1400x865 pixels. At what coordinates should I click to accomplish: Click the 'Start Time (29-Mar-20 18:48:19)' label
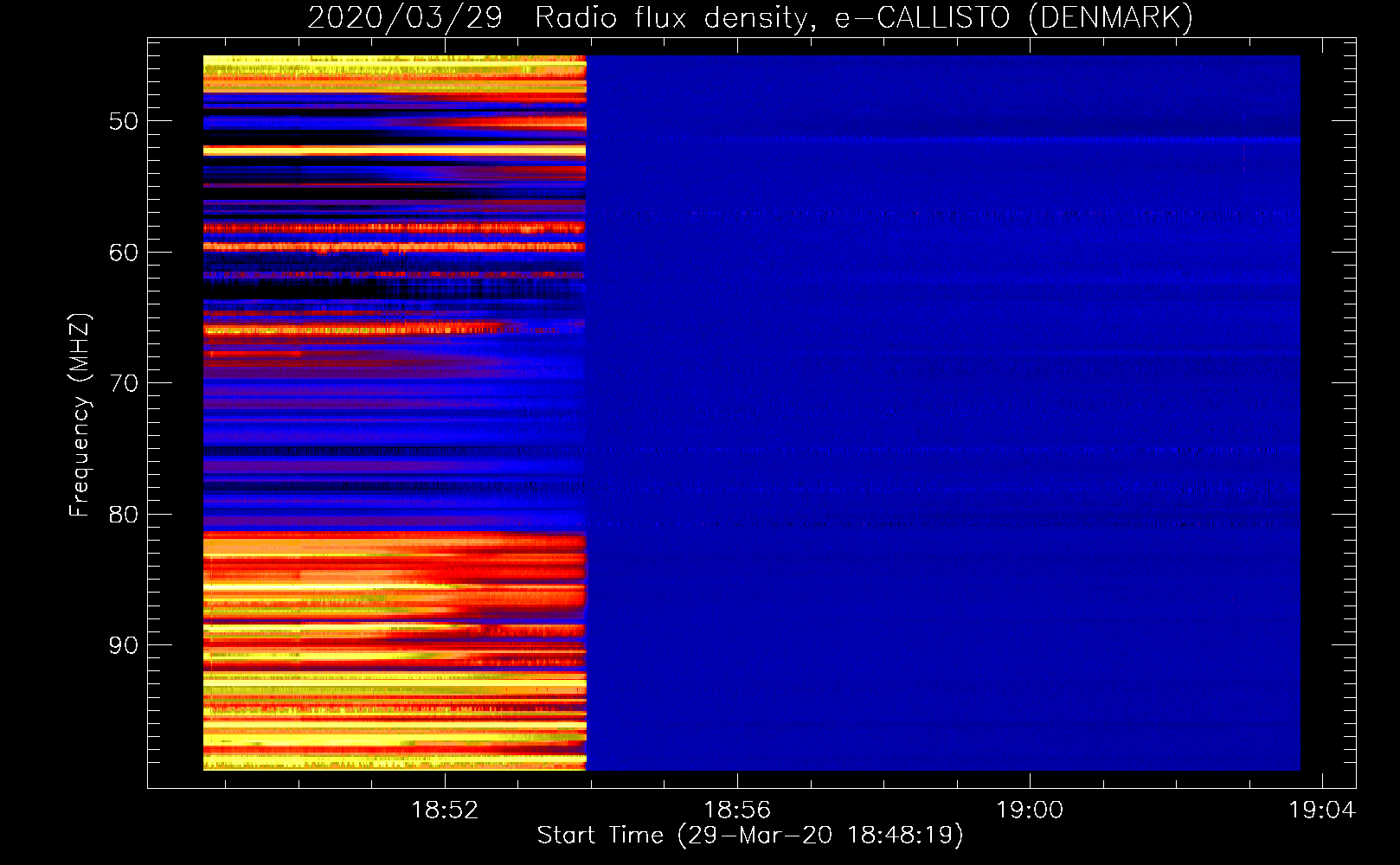click(x=750, y=836)
